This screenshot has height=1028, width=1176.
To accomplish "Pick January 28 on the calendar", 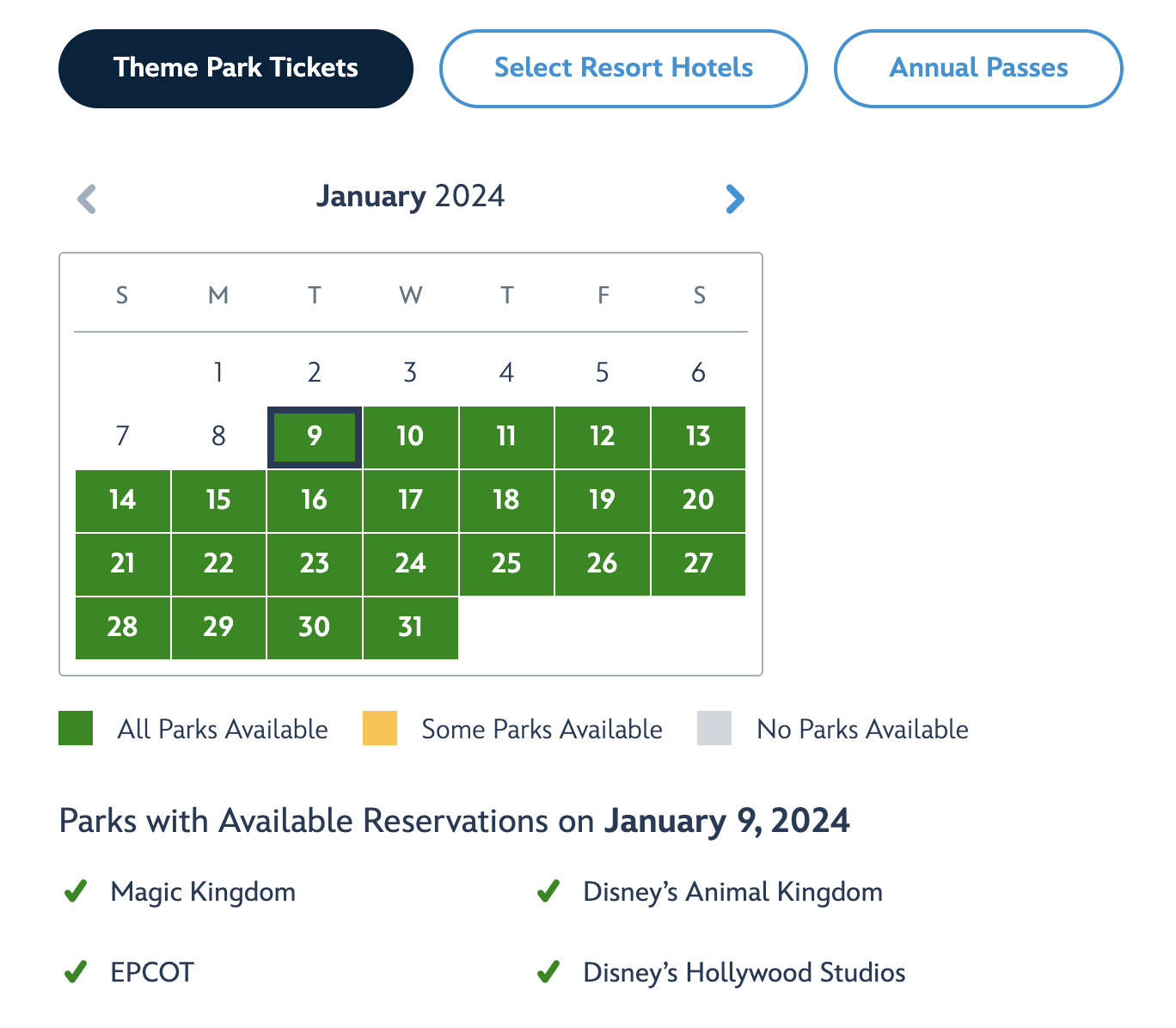I will [x=123, y=627].
